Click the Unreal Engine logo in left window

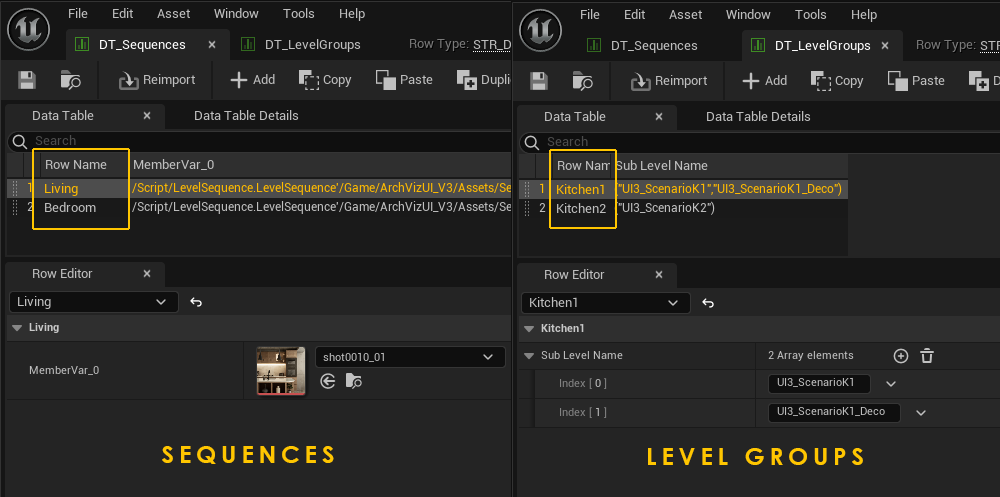[28, 31]
